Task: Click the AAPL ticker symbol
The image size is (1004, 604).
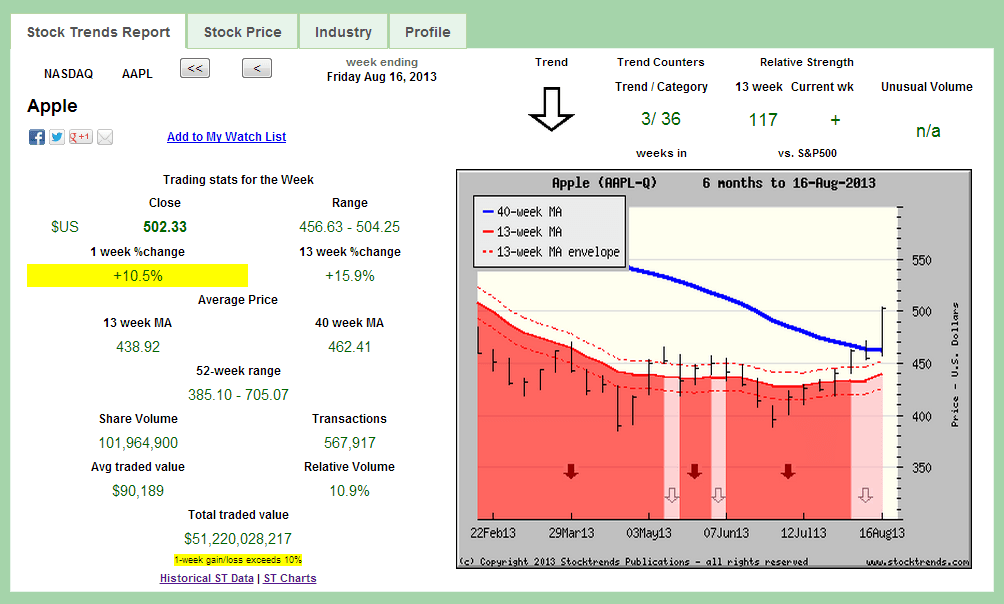Action: [x=137, y=74]
